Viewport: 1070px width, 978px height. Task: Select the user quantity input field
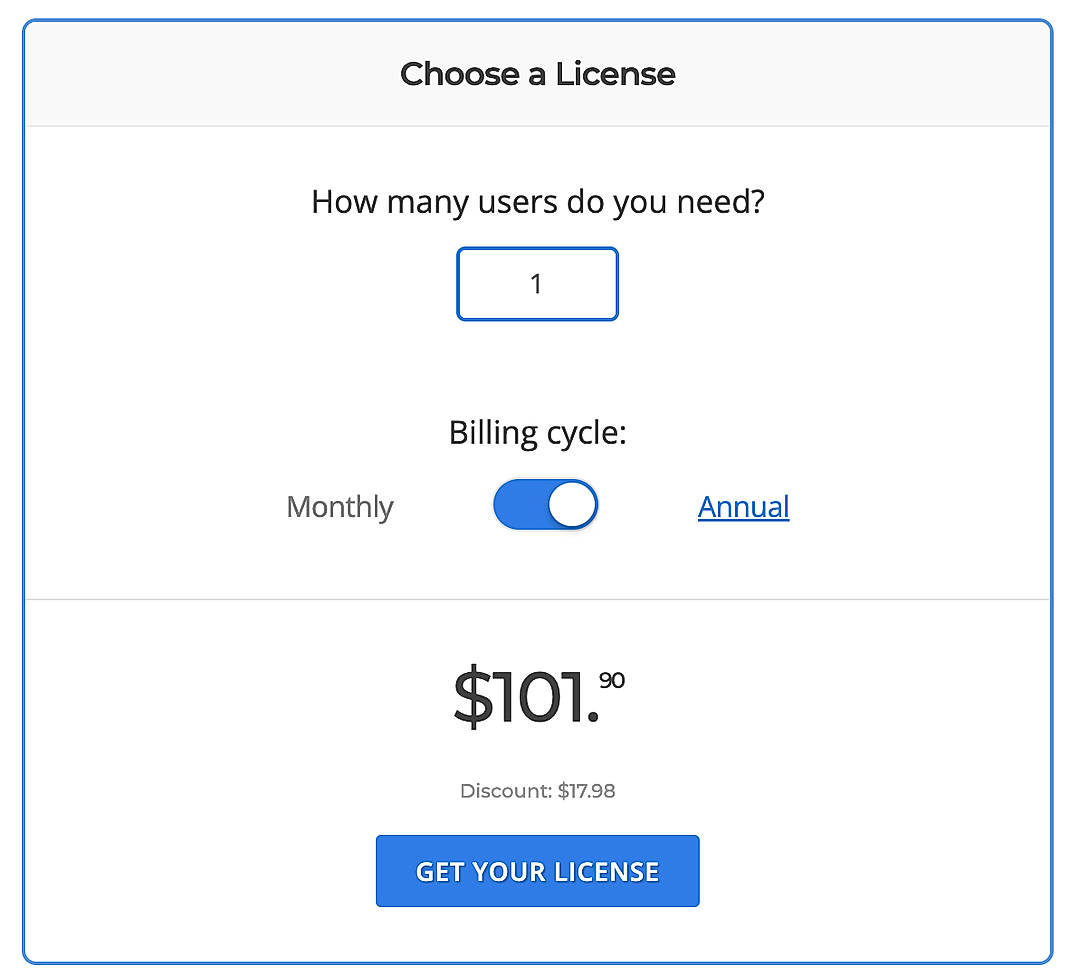(x=537, y=284)
